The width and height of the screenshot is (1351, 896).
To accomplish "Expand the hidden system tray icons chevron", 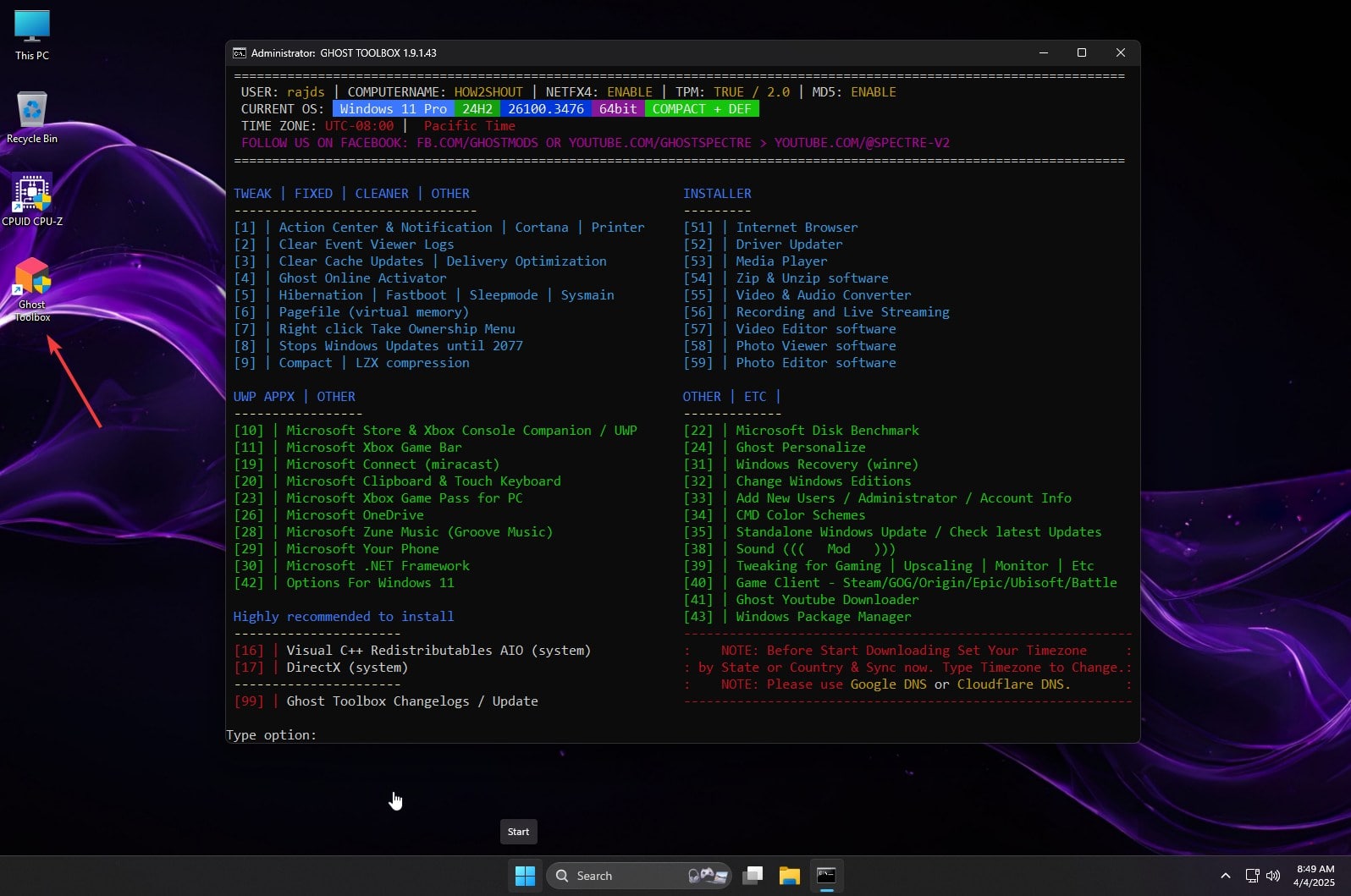I will click(1225, 876).
